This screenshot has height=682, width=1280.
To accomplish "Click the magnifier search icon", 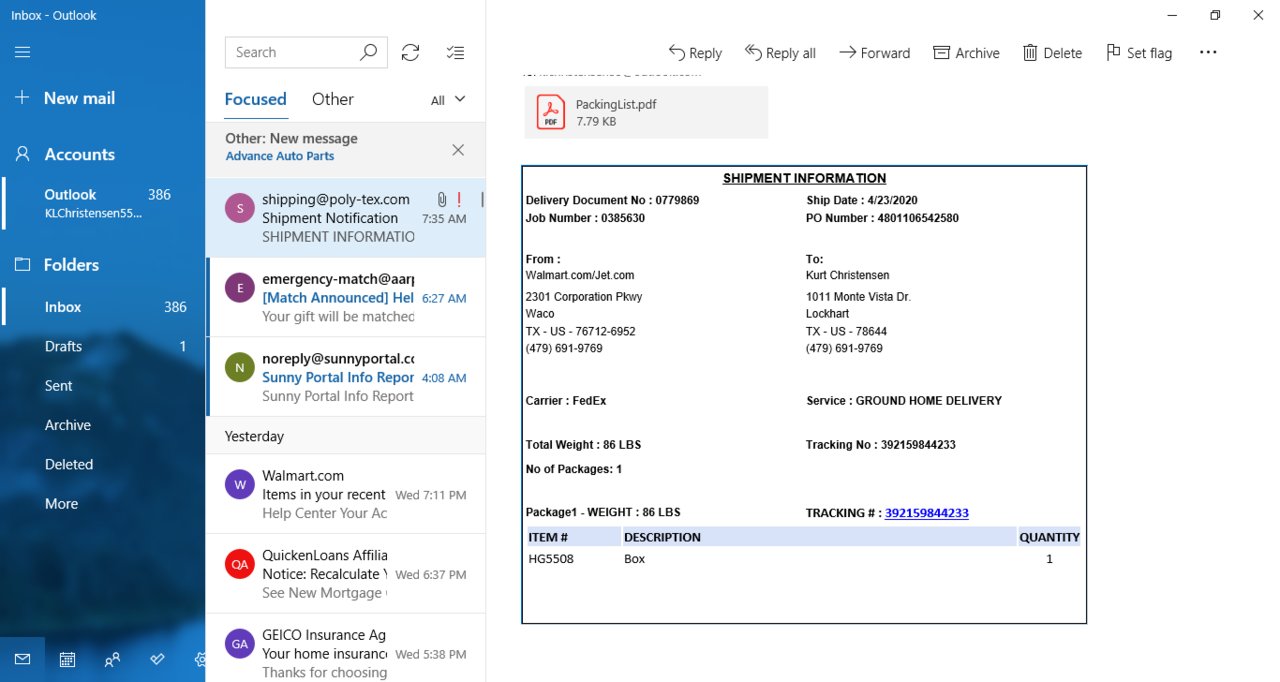I will tap(368, 52).
